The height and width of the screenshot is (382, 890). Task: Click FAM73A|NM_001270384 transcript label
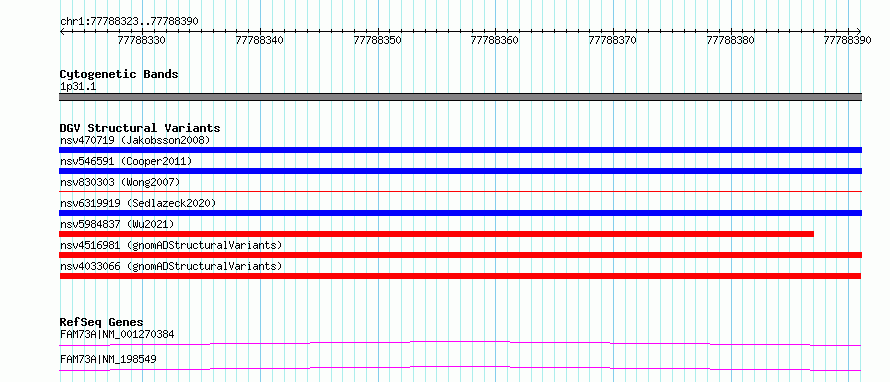click(117, 334)
